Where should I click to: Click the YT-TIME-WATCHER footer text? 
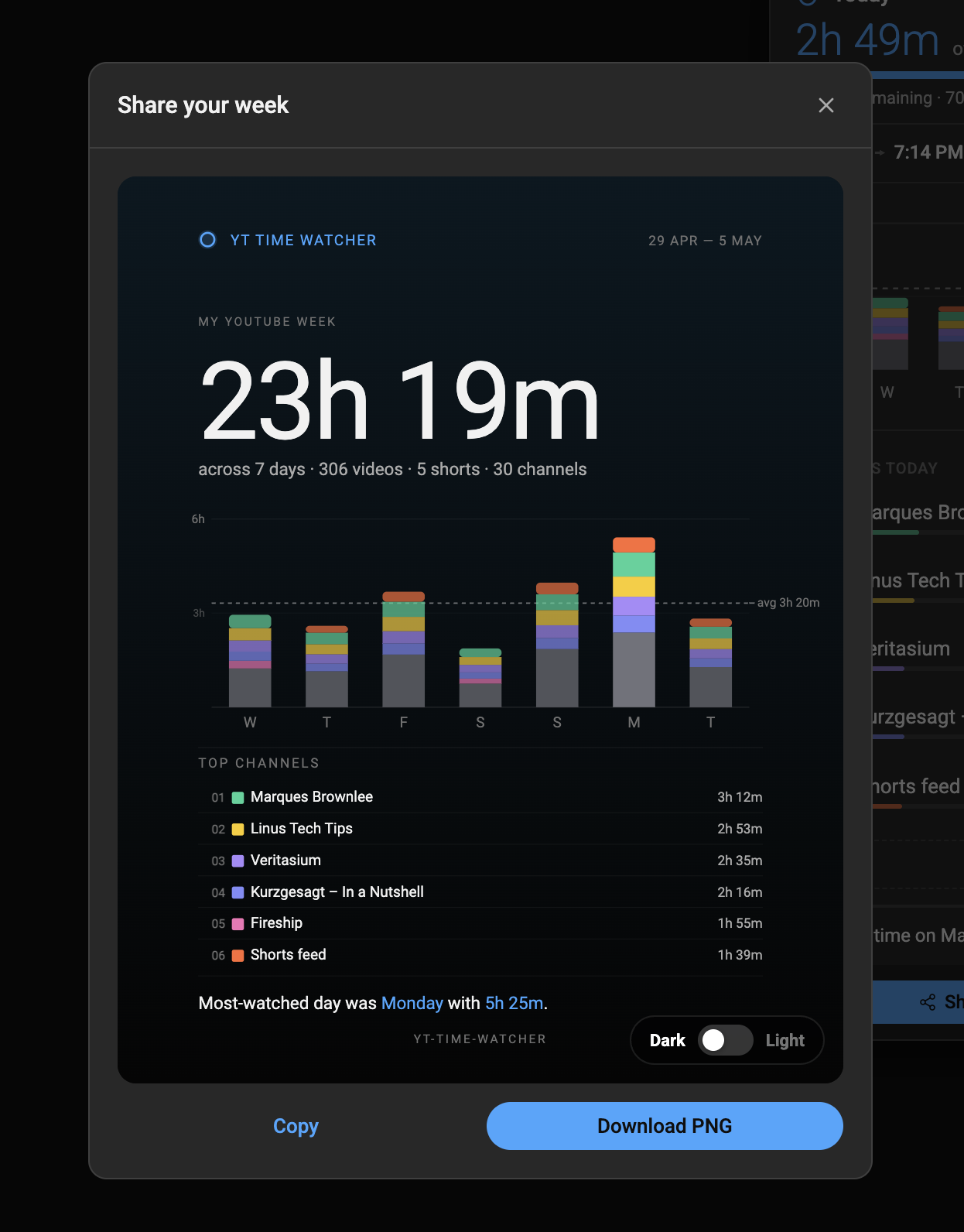pyautogui.click(x=480, y=1039)
